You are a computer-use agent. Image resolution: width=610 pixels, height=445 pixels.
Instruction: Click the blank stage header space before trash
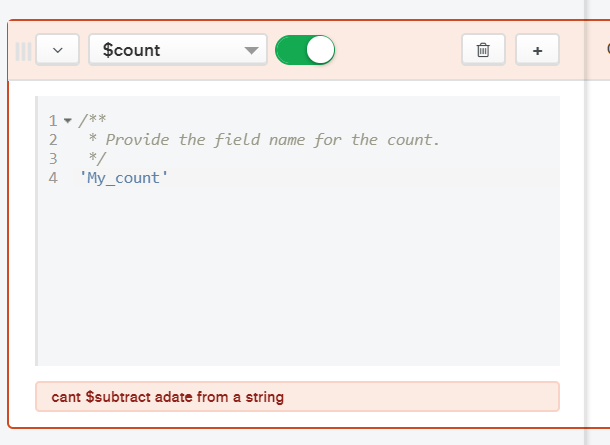point(398,50)
